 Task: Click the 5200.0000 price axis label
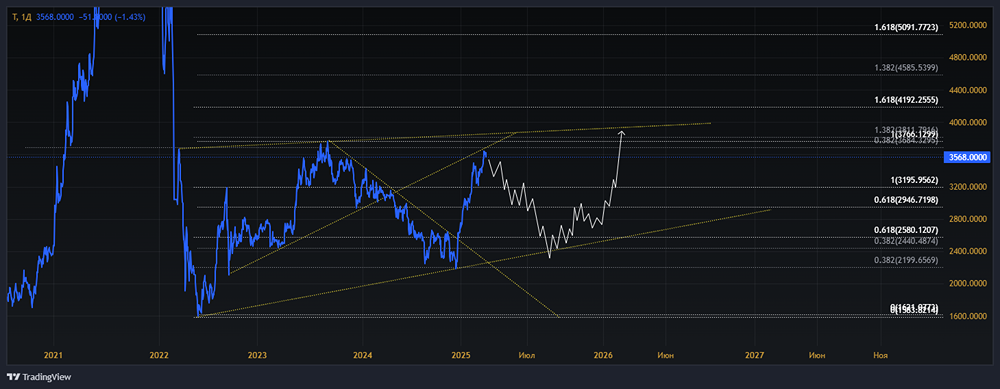point(967,26)
